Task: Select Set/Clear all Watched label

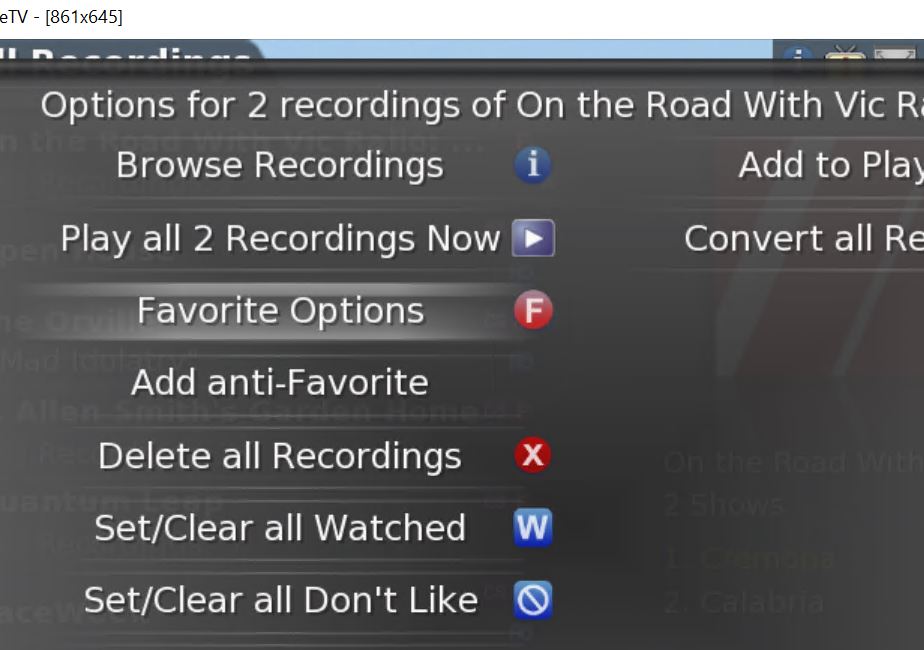Action: click(x=280, y=528)
